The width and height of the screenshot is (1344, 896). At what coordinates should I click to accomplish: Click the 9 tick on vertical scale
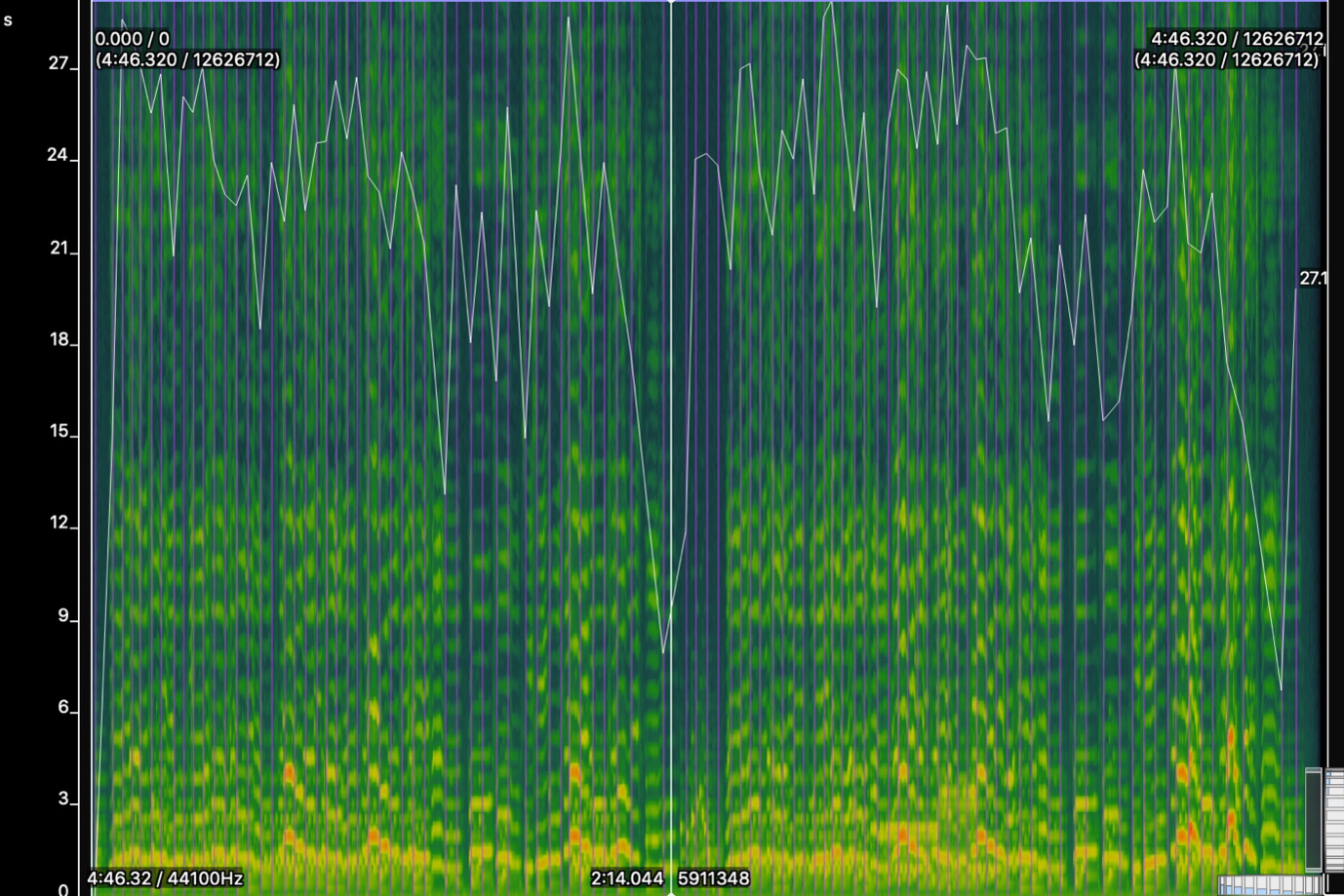pyautogui.click(x=62, y=615)
